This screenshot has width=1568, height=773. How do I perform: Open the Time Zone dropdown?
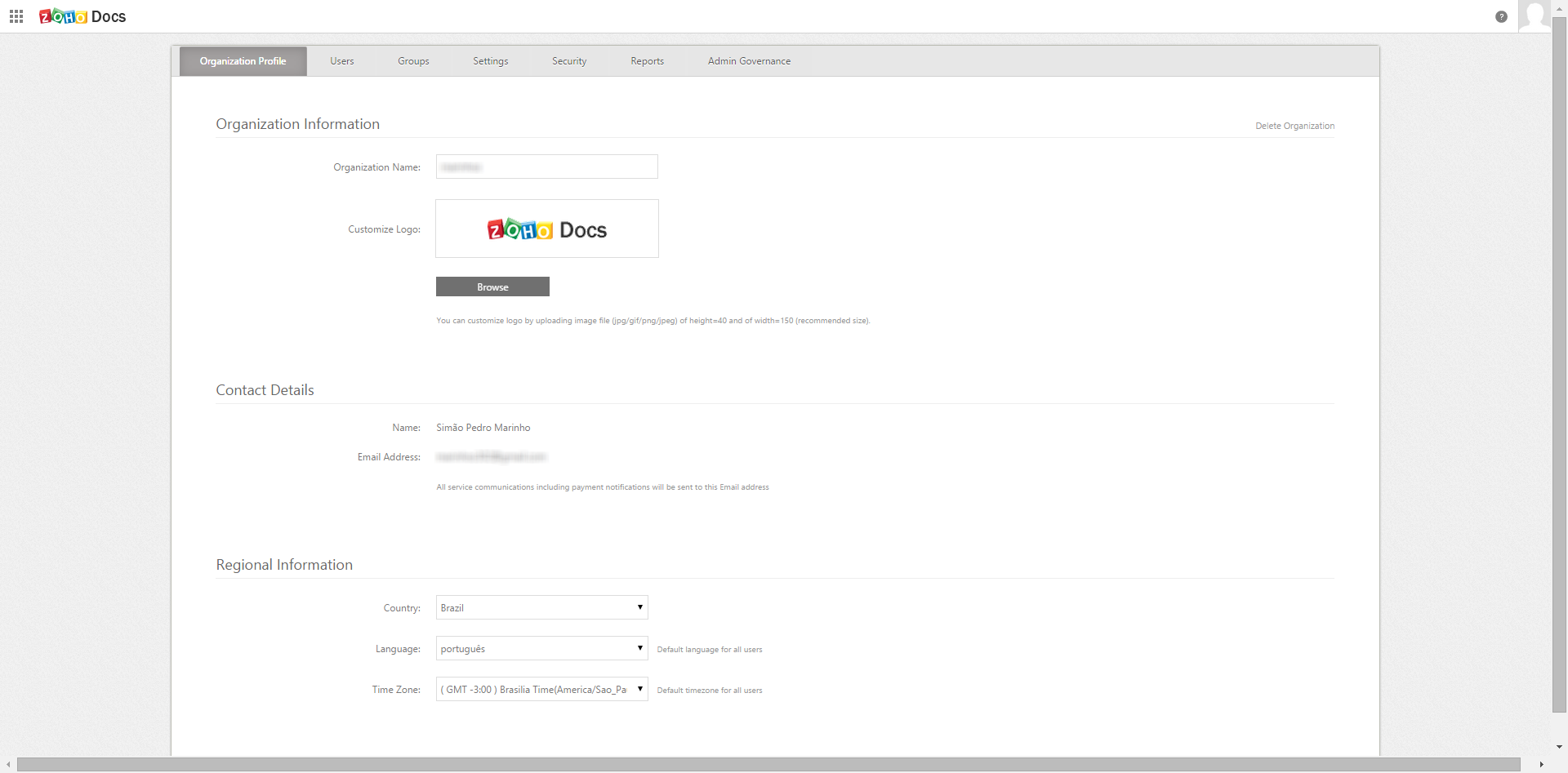point(542,689)
